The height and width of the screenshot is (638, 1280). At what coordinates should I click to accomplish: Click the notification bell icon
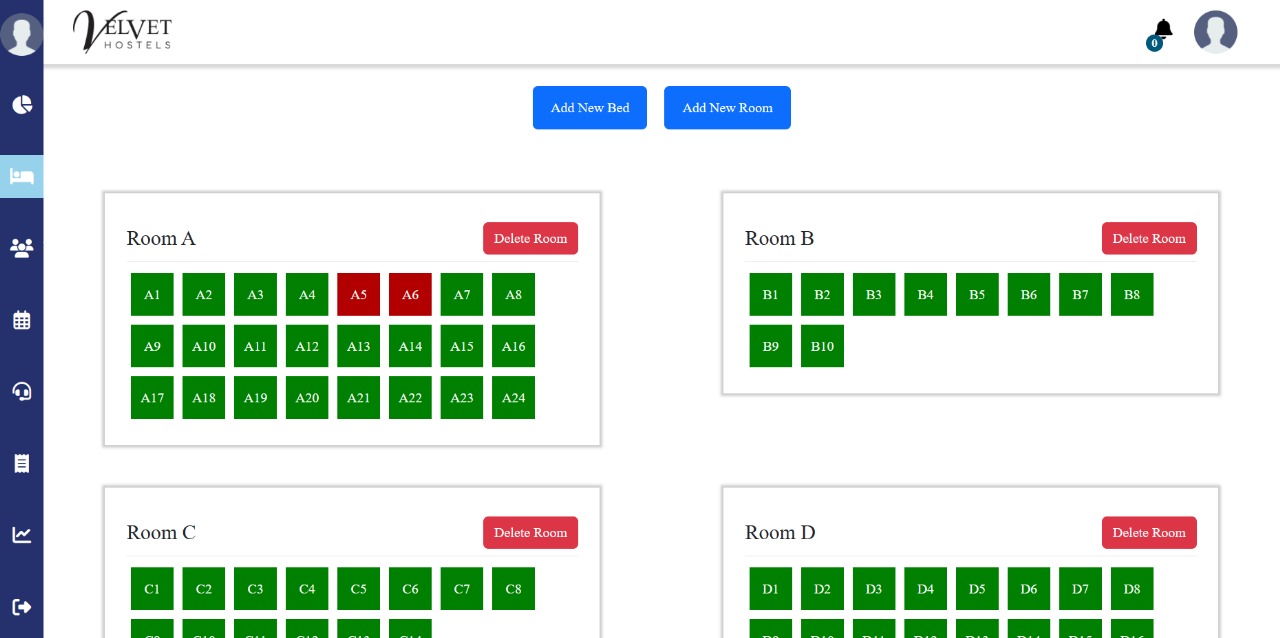pyautogui.click(x=1162, y=30)
